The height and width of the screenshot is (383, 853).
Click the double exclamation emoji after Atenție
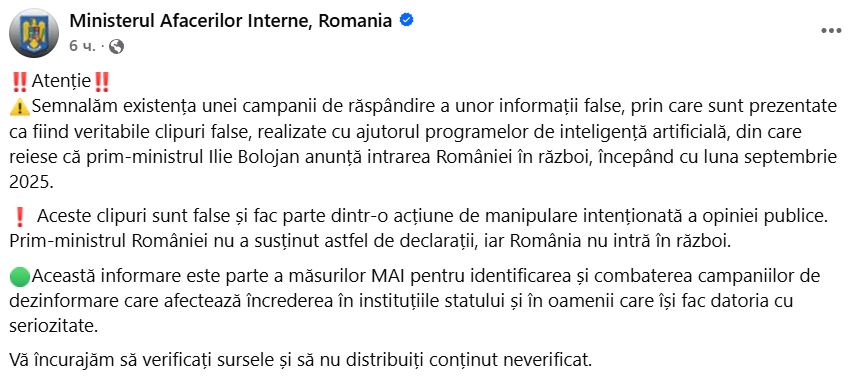pyautogui.click(x=101, y=82)
